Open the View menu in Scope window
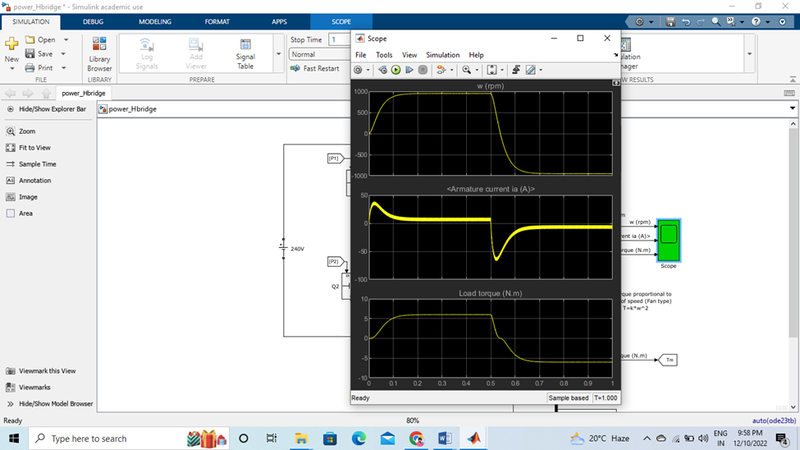 click(409, 55)
